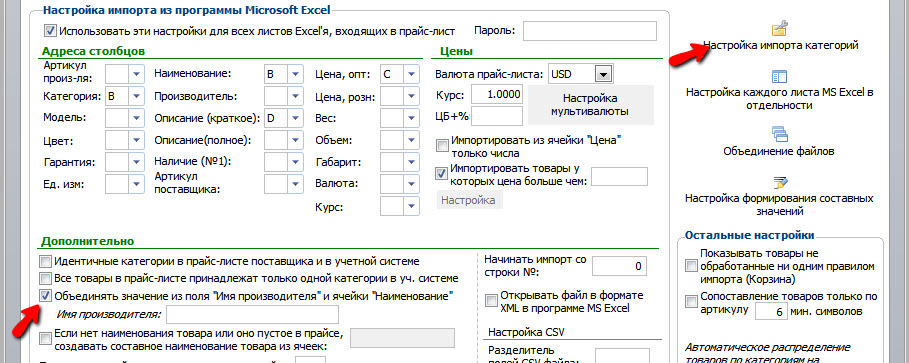Viewport: 909px width, 363px height.
Task: Click the ЦБ+% input field
Action: (x=497, y=116)
